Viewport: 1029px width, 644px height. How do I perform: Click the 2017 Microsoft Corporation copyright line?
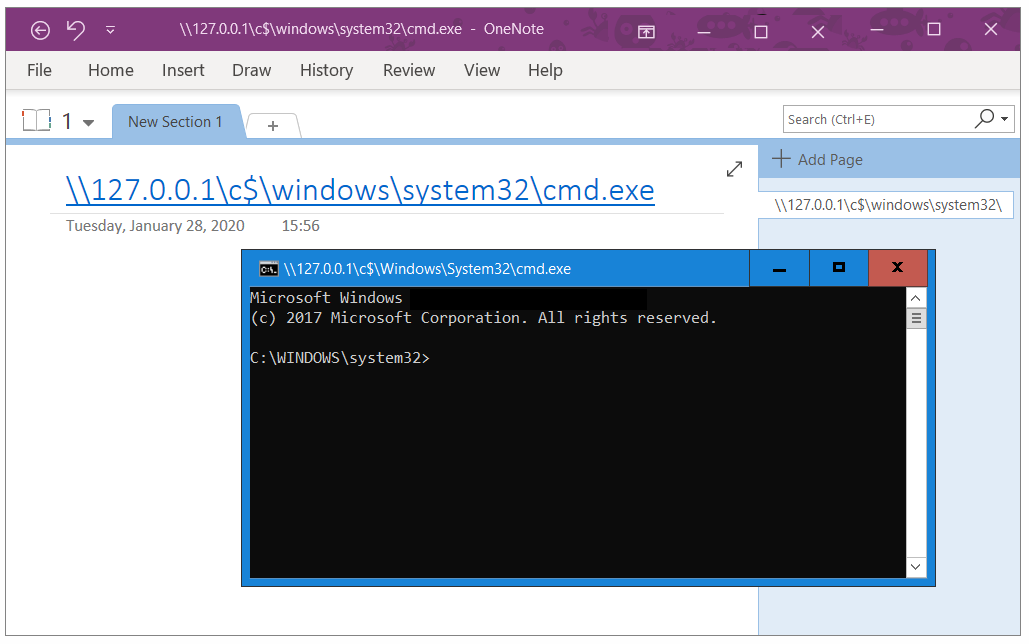tap(483, 318)
